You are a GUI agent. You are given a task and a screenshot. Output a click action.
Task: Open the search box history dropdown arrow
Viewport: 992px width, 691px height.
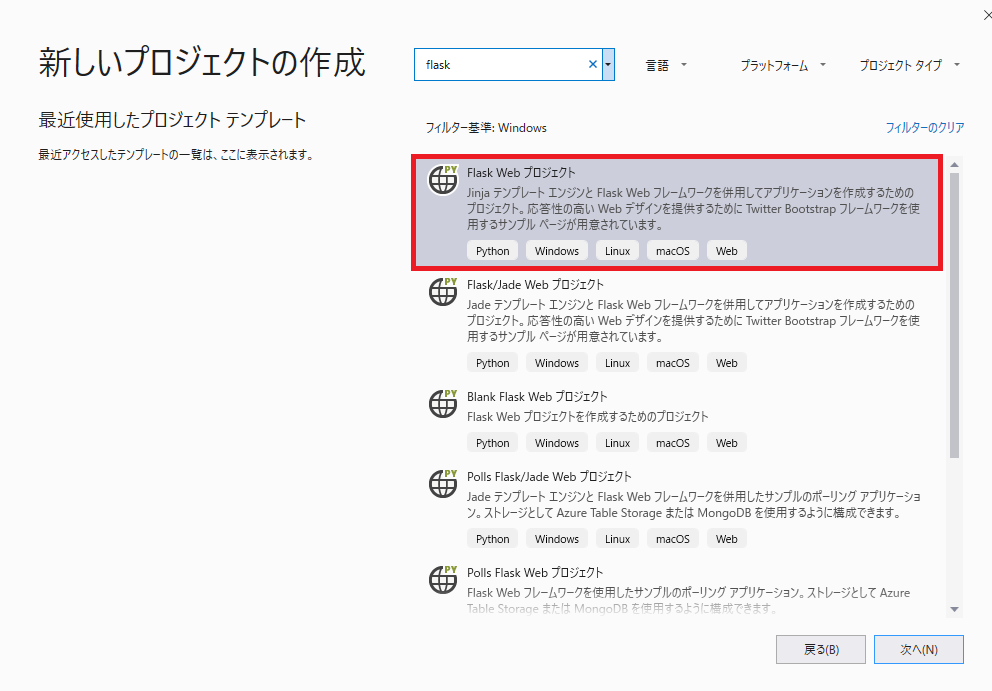tap(608, 65)
